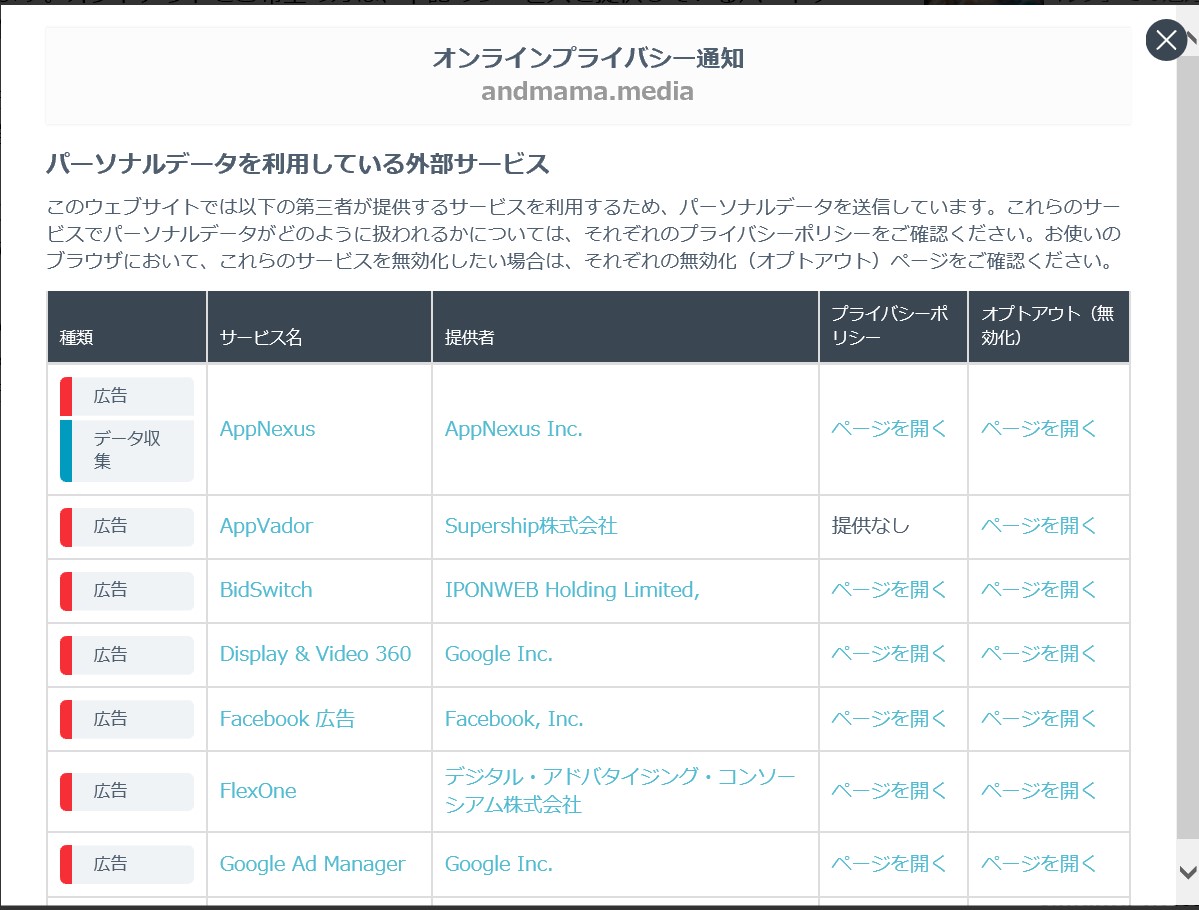
Task: Open Facebook 広告 privacy policy page link
Action: [889, 719]
